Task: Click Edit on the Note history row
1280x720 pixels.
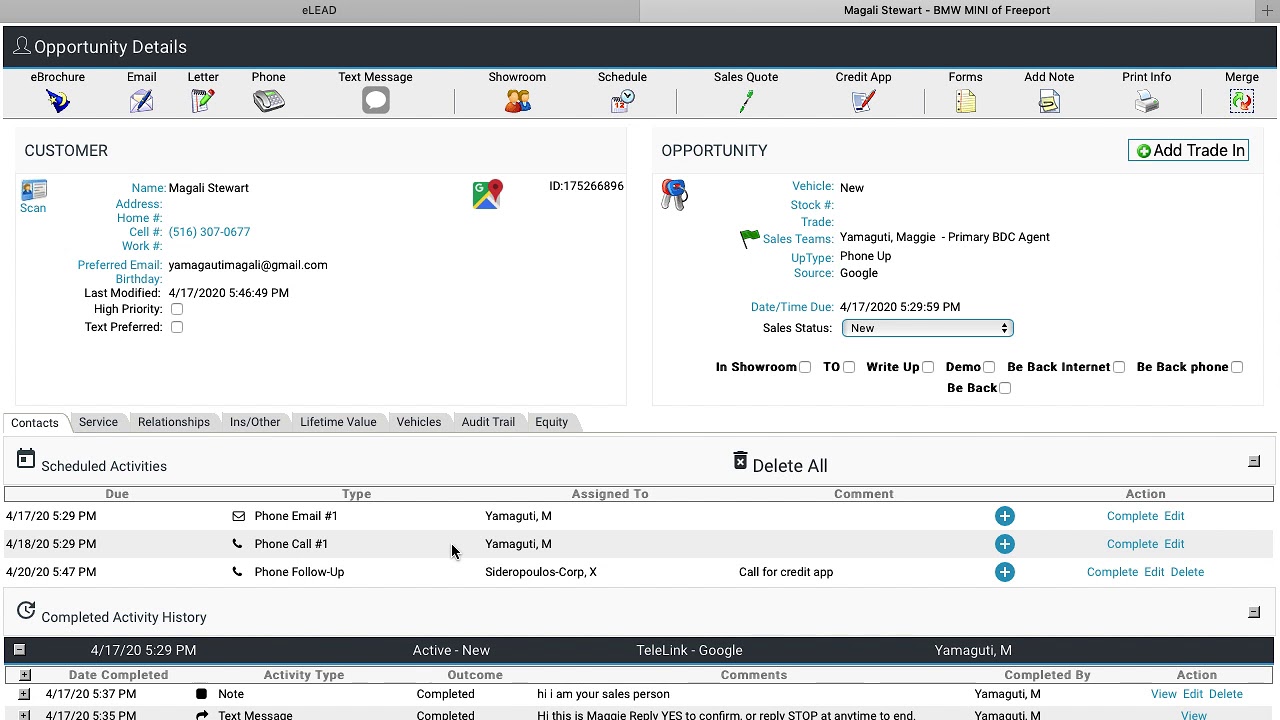Action: pos(1193,694)
